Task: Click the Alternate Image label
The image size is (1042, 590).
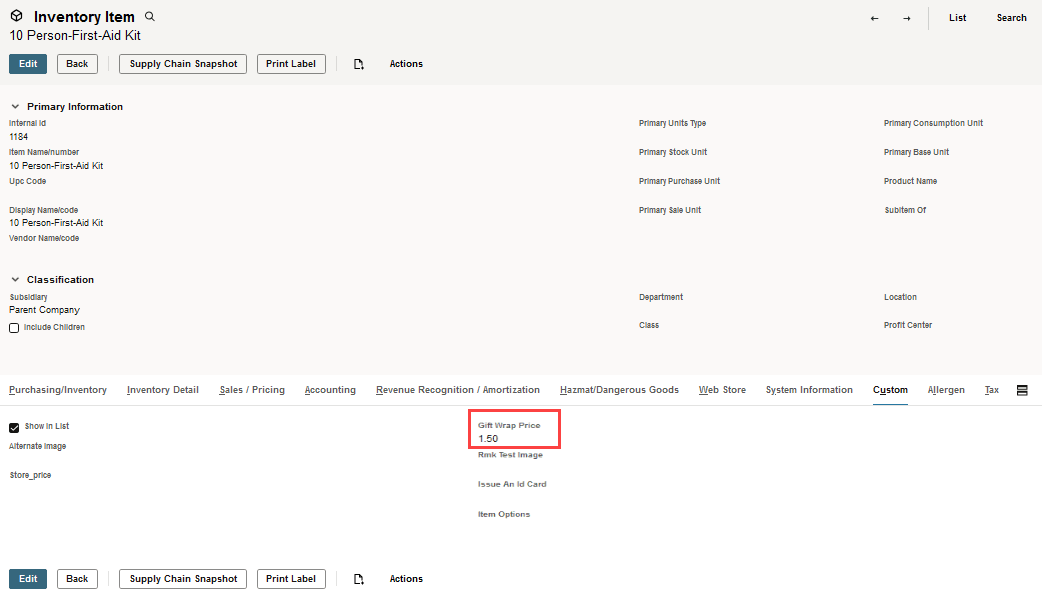Action: pyautogui.click(x=37, y=446)
